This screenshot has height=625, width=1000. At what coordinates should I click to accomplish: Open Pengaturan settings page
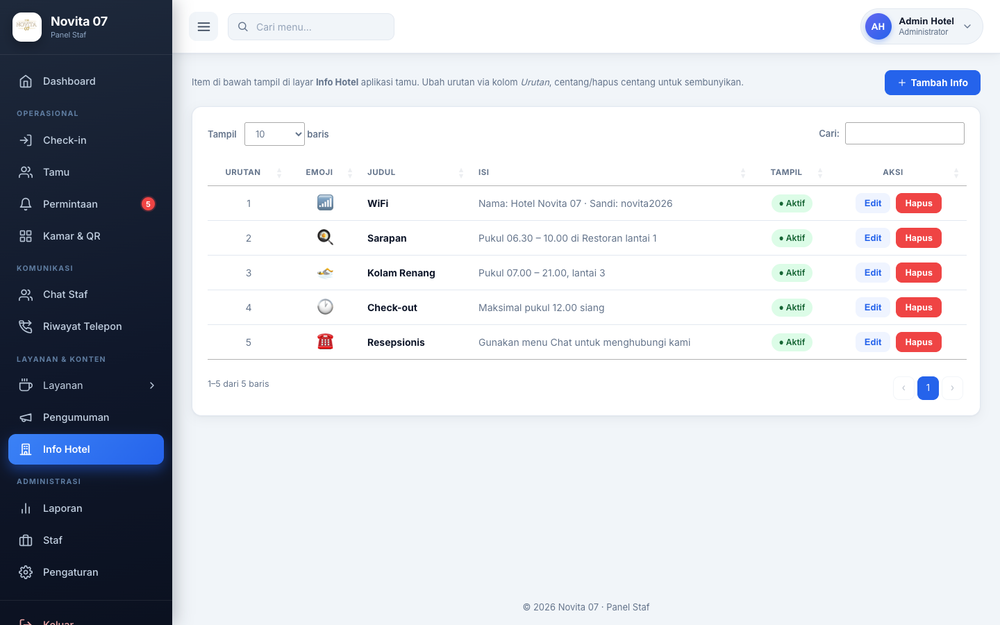(x=86, y=572)
